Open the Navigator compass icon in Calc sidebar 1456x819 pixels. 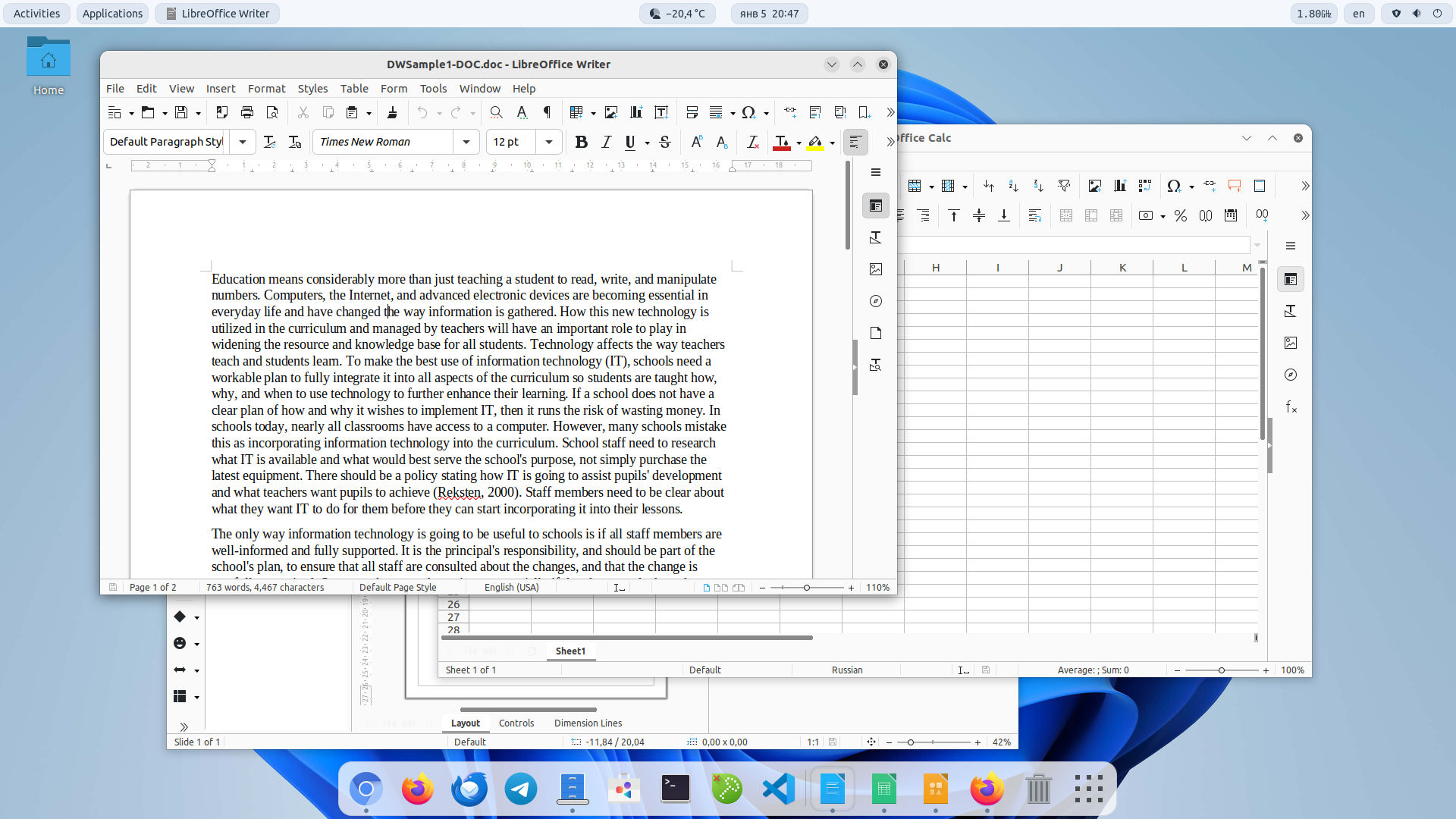tap(1291, 375)
